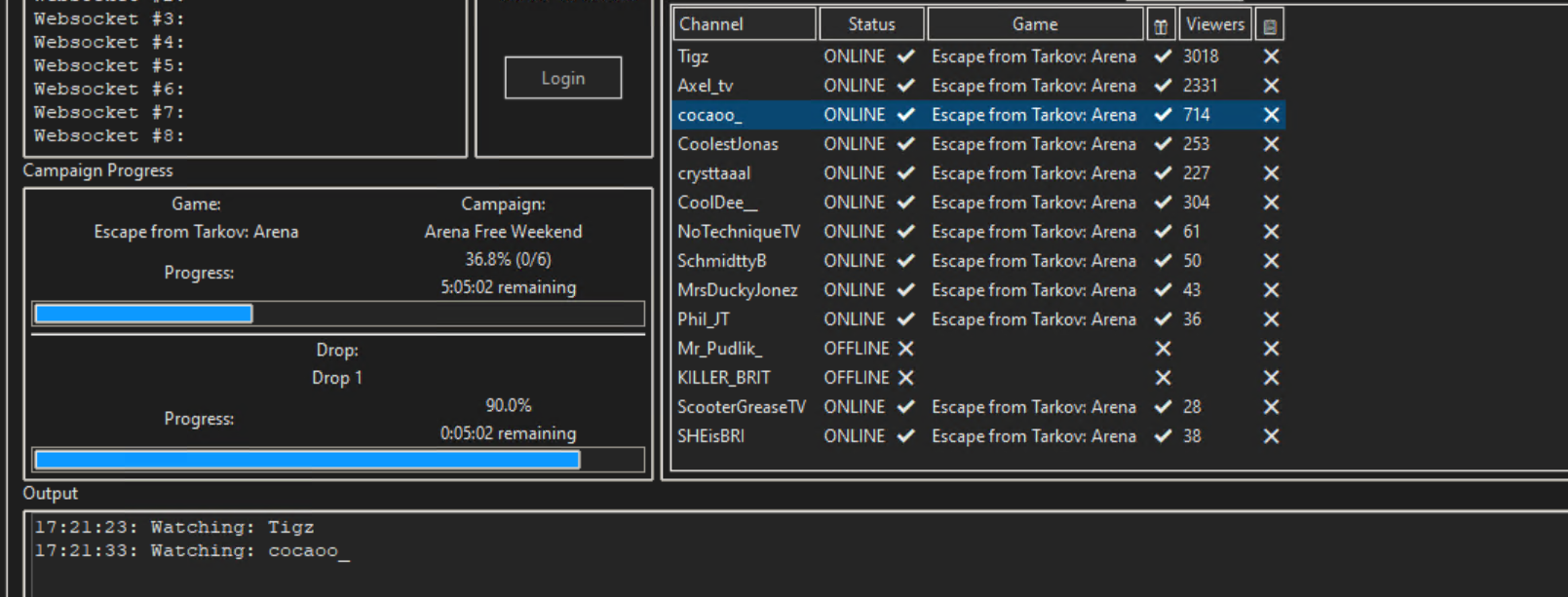Select the SchmidttyB channel

[x=722, y=261]
